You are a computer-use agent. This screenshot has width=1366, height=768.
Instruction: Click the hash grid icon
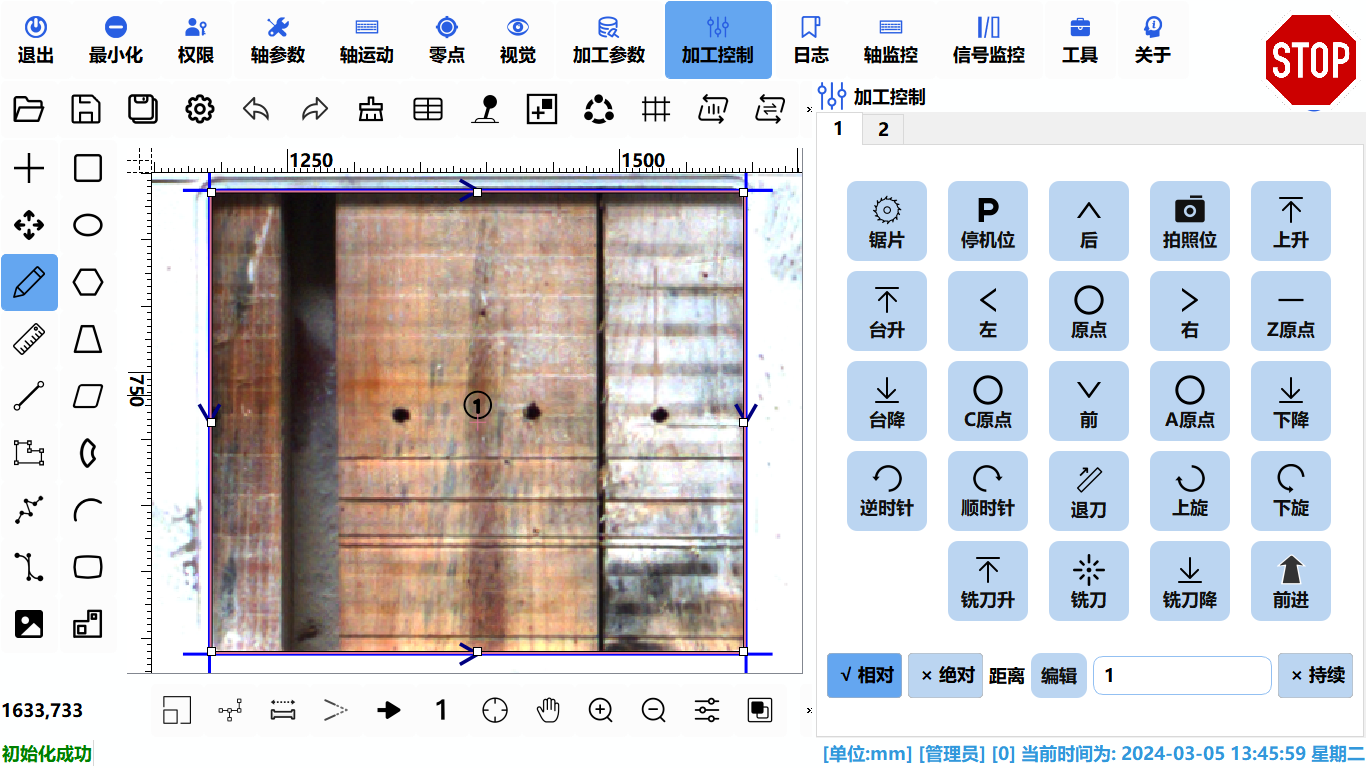tap(656, 109)
